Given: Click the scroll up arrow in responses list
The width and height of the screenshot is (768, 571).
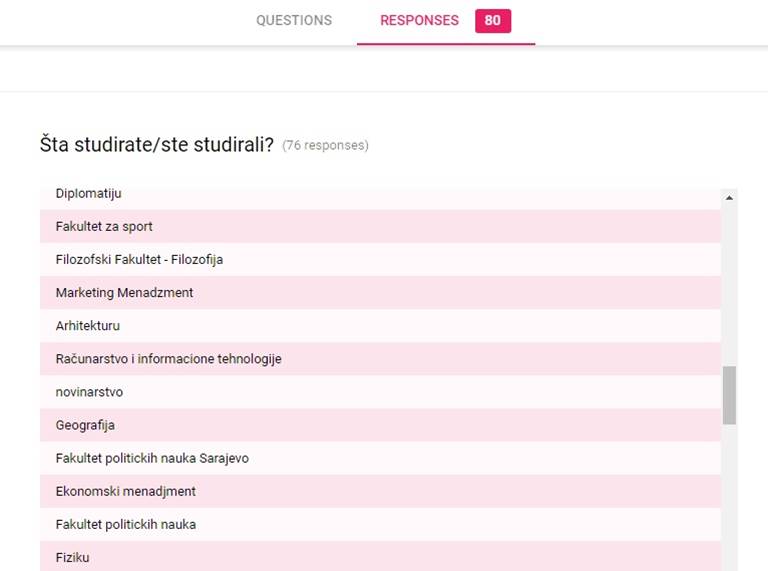Looking at the screenshot, I should (729, 198).
